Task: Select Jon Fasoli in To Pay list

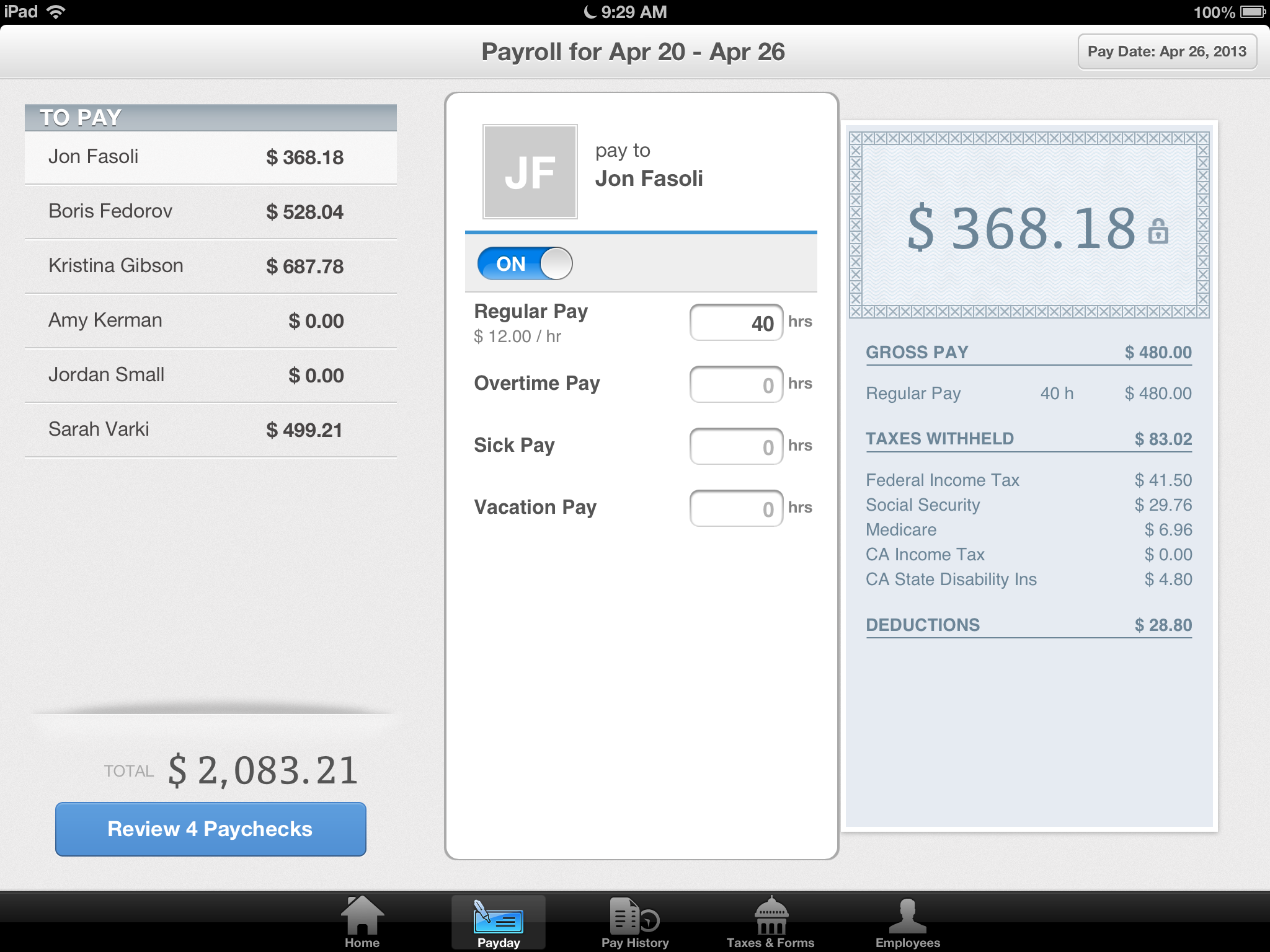Action: [x=211, y=157]
